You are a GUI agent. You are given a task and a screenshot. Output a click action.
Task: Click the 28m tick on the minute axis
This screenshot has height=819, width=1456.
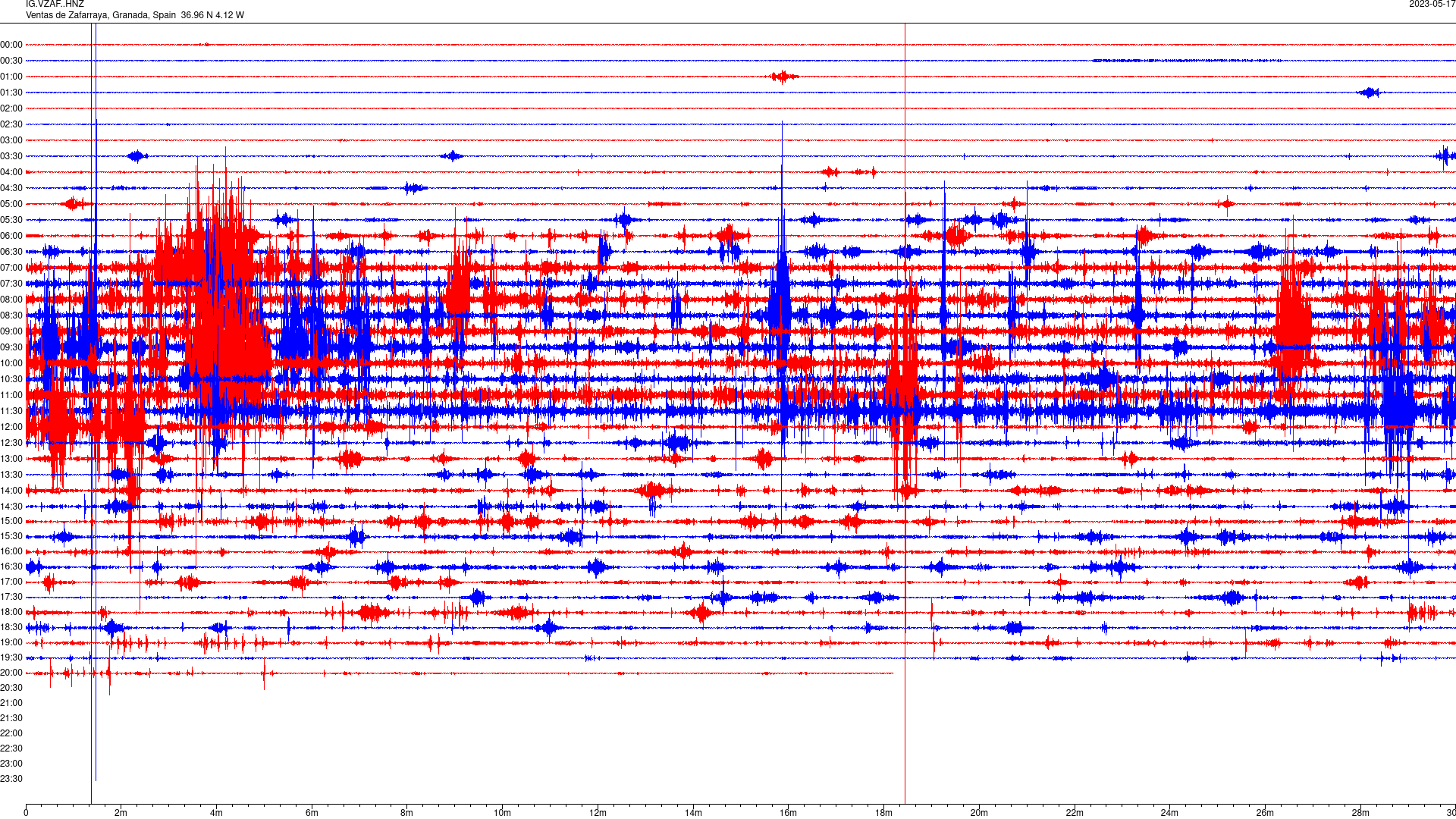pyautogui.click(x=1360, y=813)
